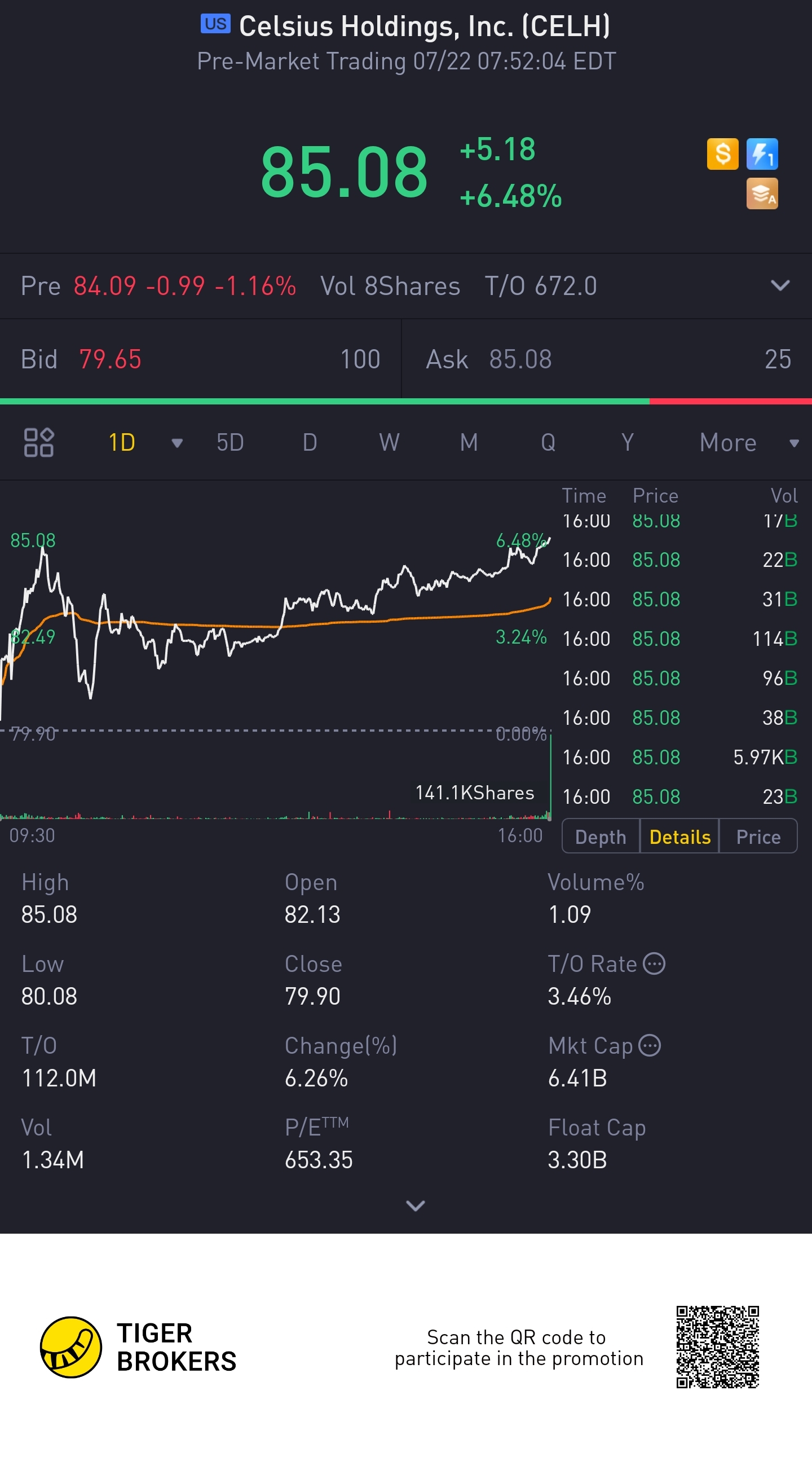Tap the Tiger Brokers logo

pos(138,1347)
